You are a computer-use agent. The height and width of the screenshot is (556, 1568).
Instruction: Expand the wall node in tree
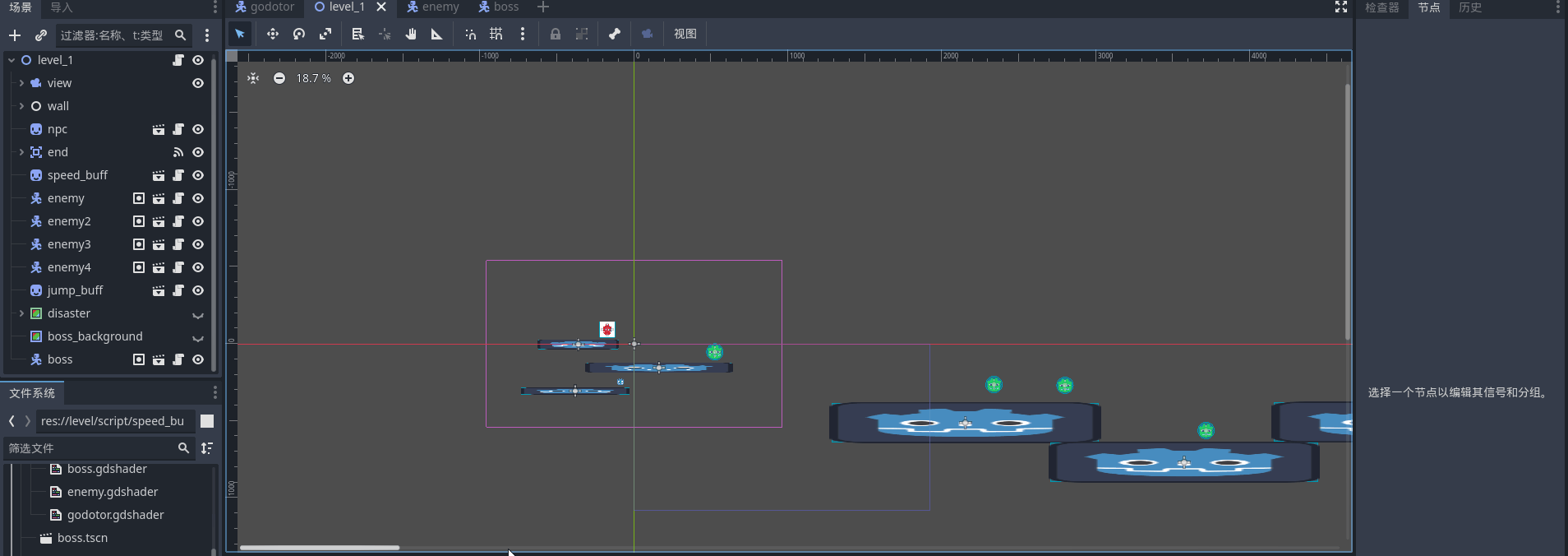tap(21, 106)
